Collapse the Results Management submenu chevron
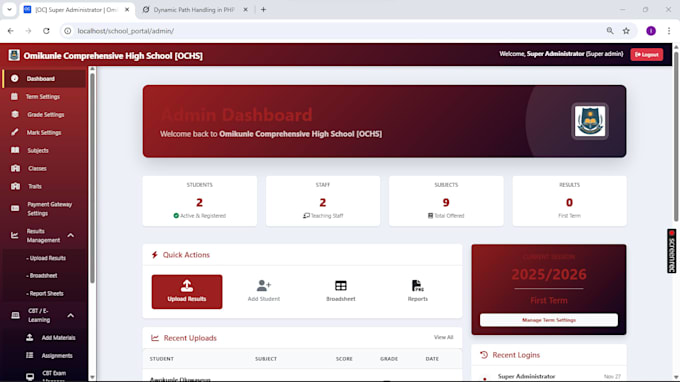 pos(71,235)
